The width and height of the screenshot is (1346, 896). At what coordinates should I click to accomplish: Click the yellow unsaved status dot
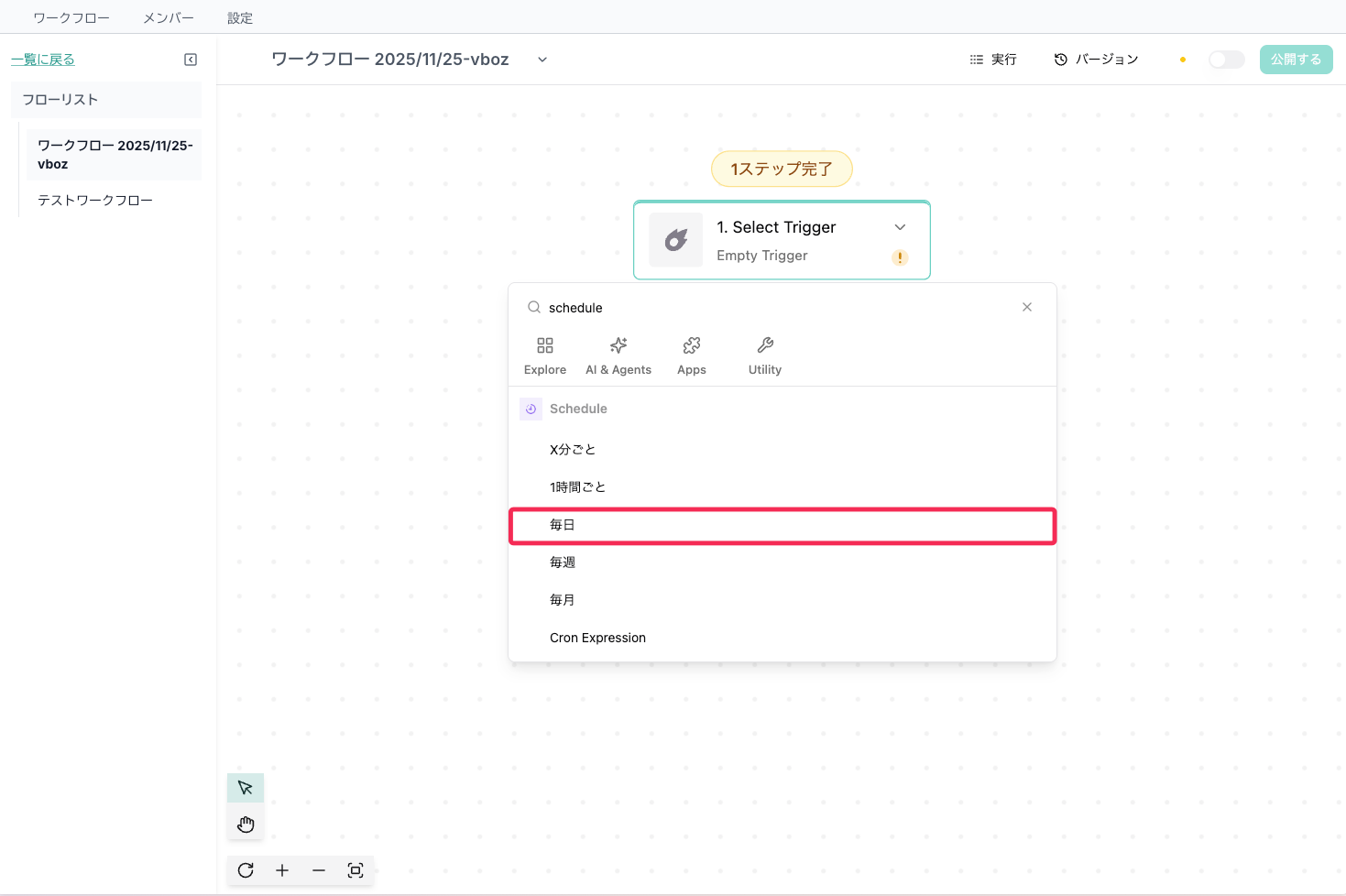1183,60
